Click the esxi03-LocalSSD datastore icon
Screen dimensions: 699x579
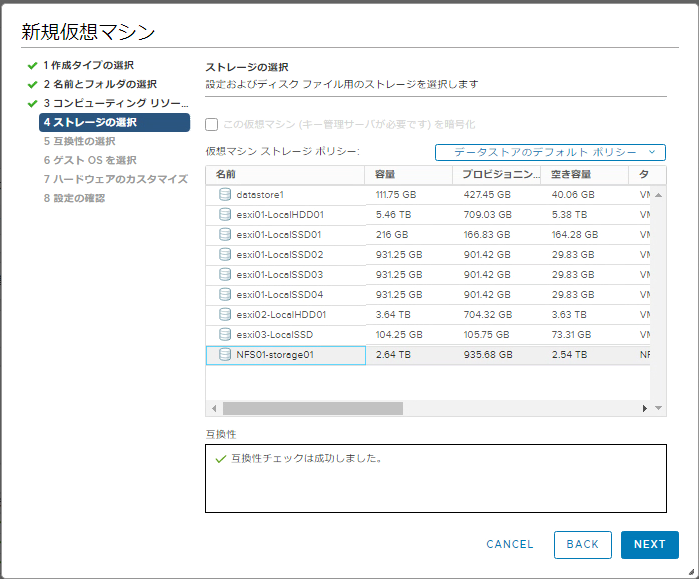225,335
